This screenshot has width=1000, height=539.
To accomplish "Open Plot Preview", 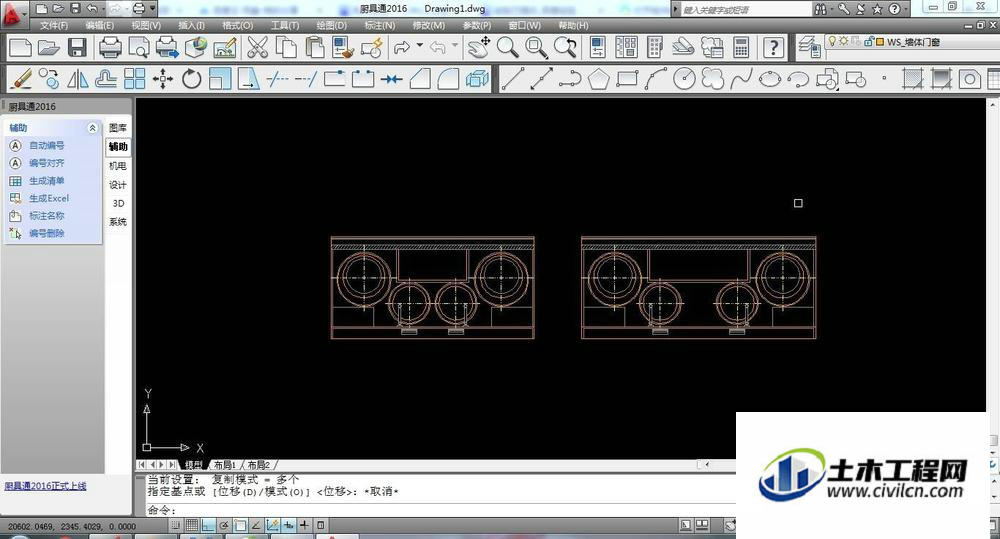I will click(138, 48).
